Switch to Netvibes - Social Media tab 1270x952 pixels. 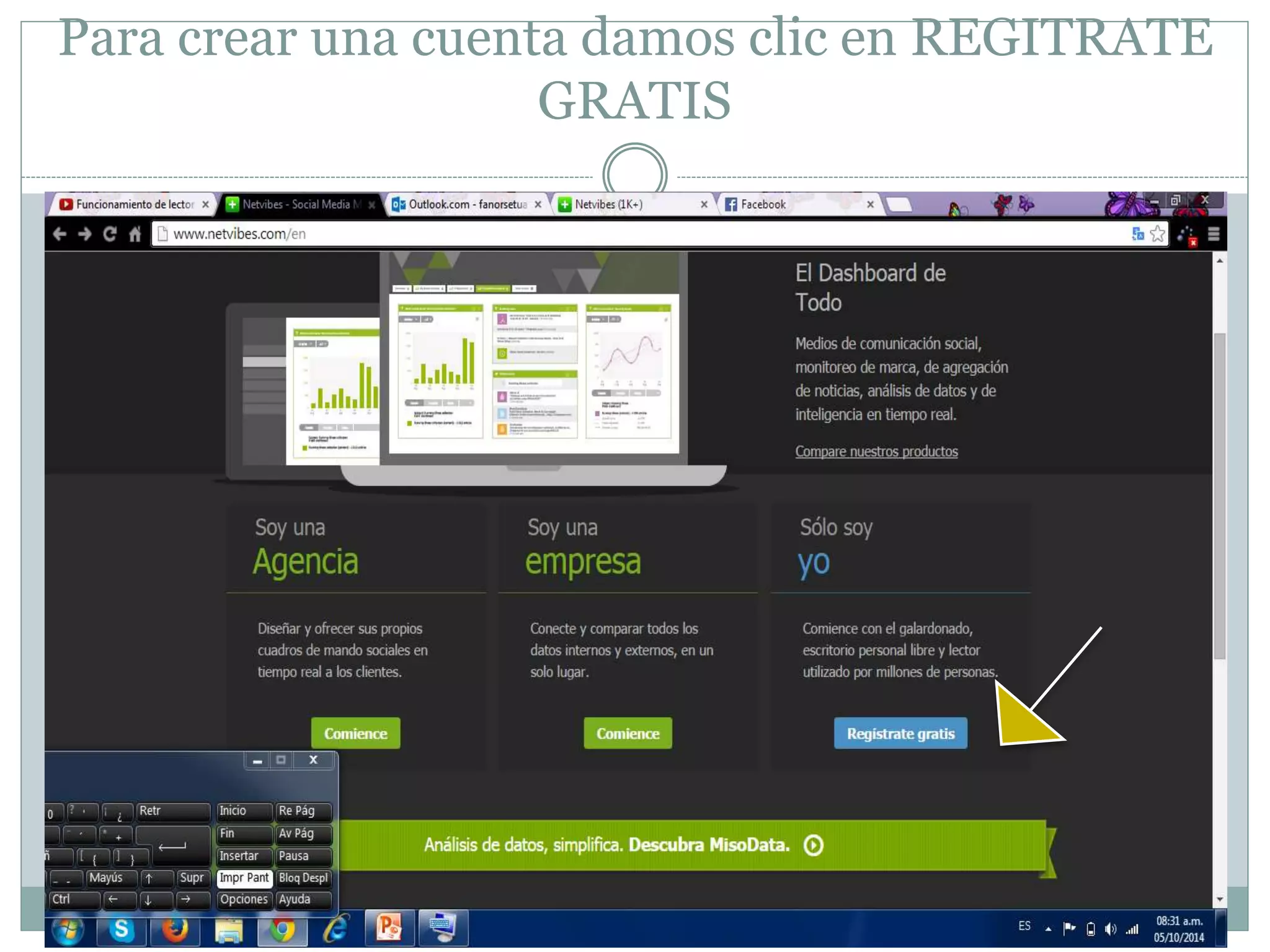click(x=301, y=205)
